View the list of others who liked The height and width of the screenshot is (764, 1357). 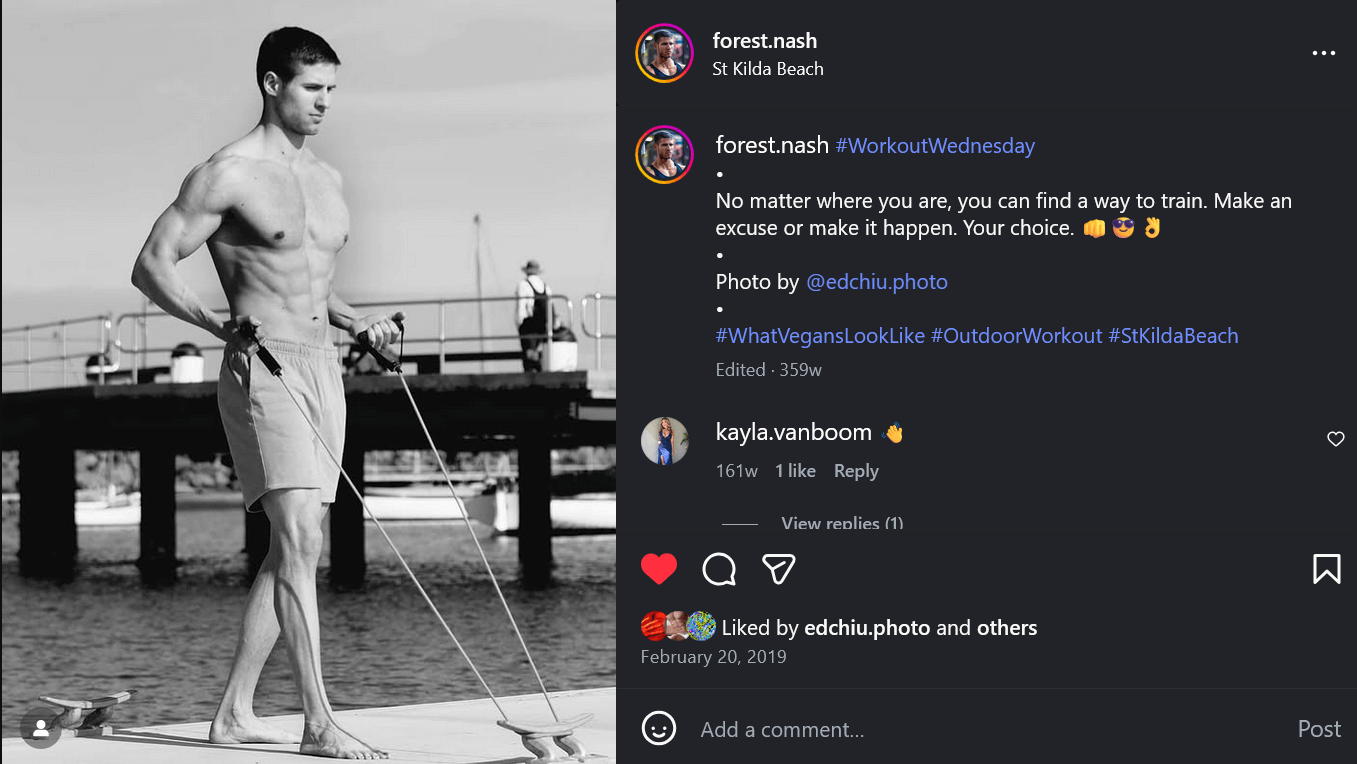pos(1006,628)
